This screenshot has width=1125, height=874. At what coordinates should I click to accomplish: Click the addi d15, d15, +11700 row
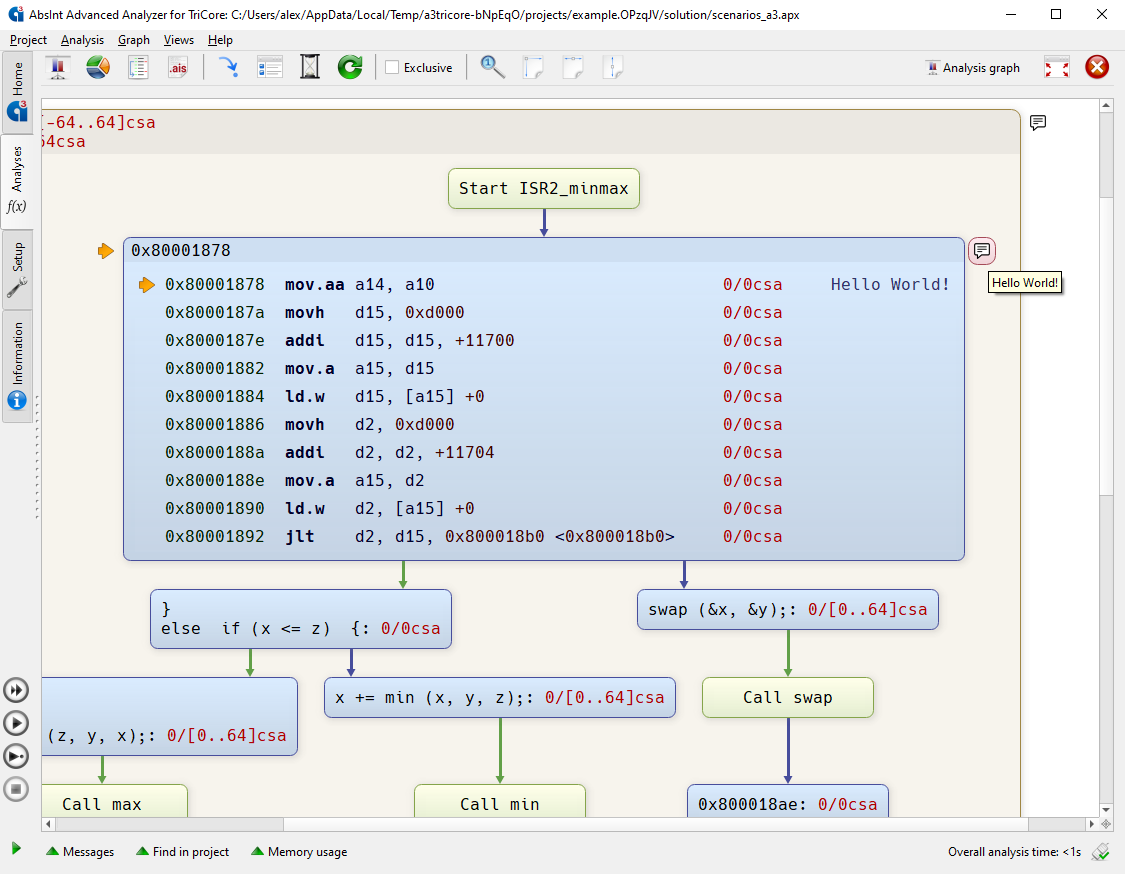click(474, 341)
